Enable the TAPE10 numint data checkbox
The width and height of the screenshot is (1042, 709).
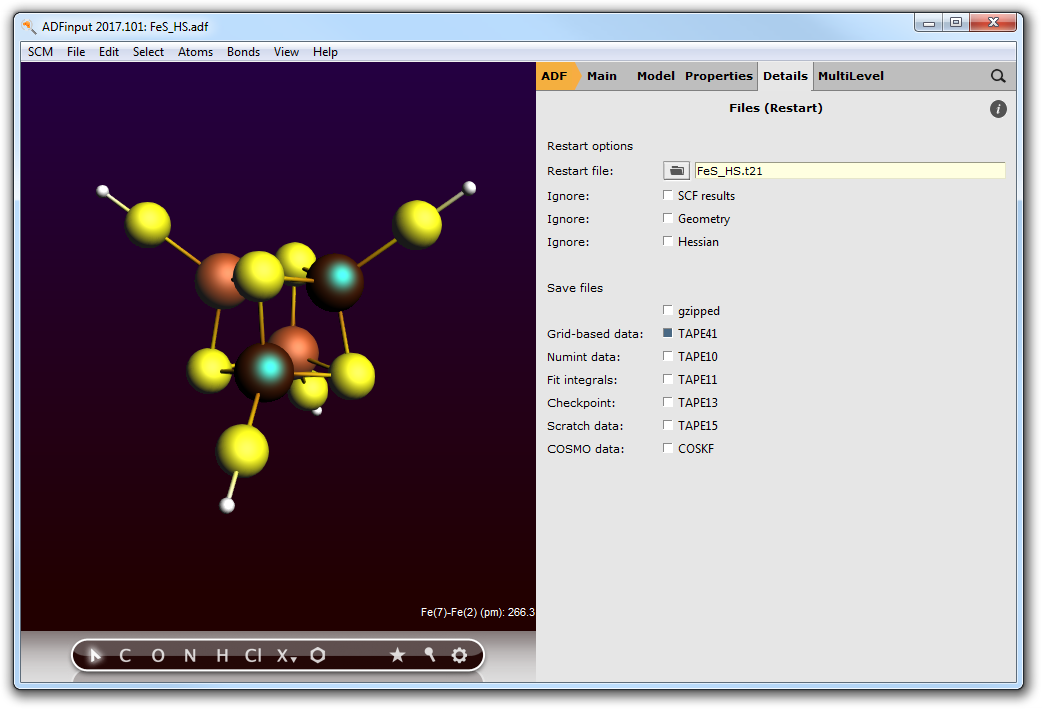(668, 356)
